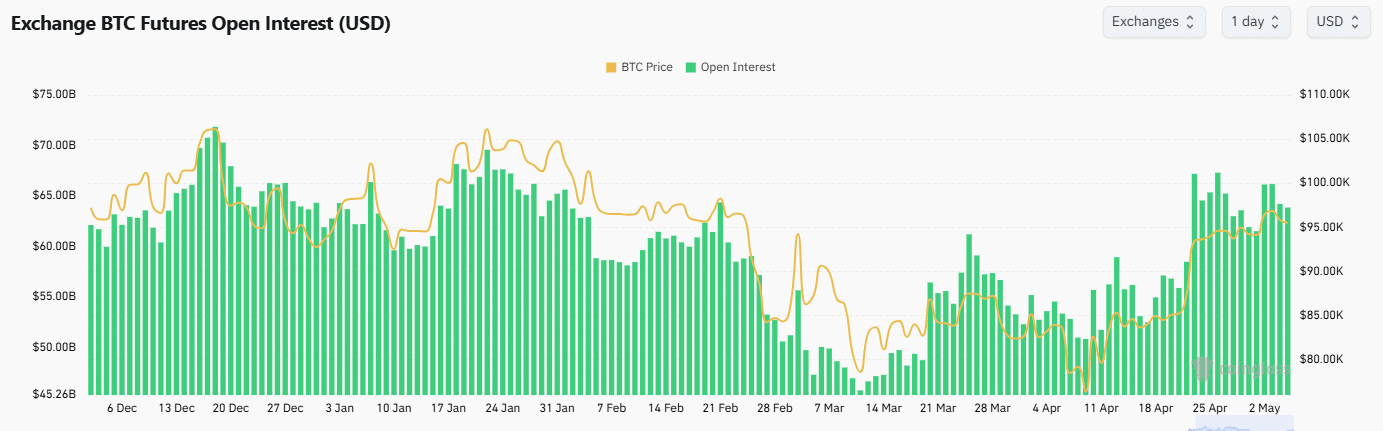Click the 2 May date axis label
This screenshot has height=431, width=1383.
coord(1265,408)
